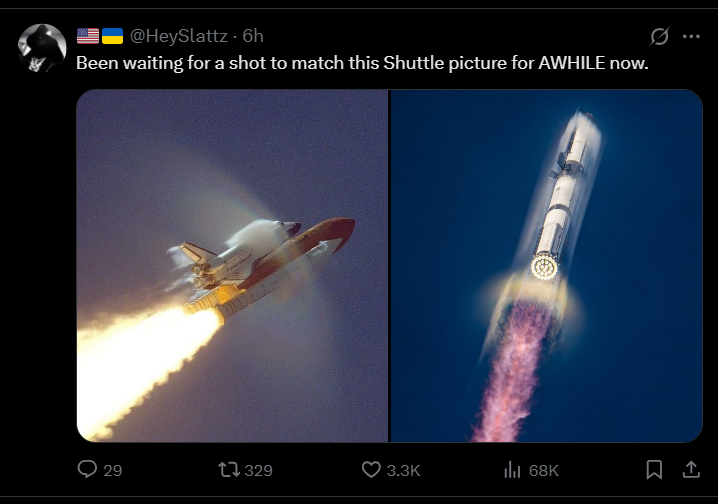Open the Starship rocket launch photo
This screenshot has height=504, width=718.
[x=546, y=266]
